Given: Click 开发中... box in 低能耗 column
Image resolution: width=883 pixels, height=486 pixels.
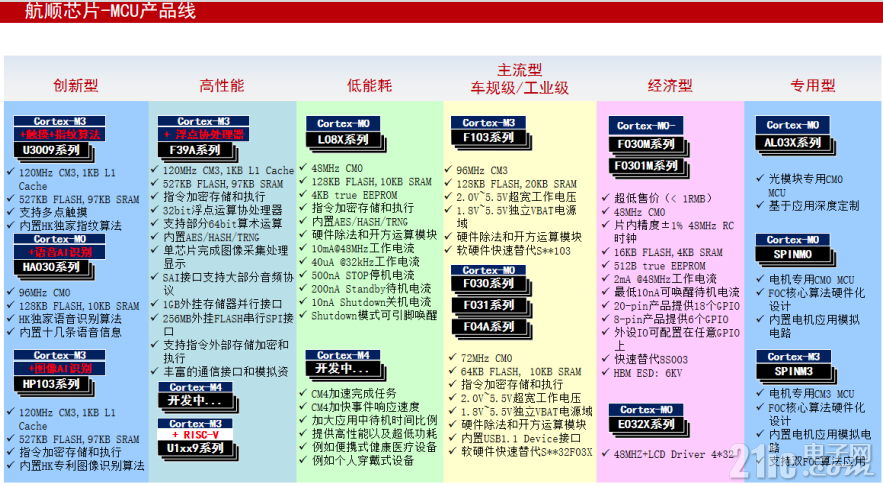Looking at the screenshot, I should point(343,369).
